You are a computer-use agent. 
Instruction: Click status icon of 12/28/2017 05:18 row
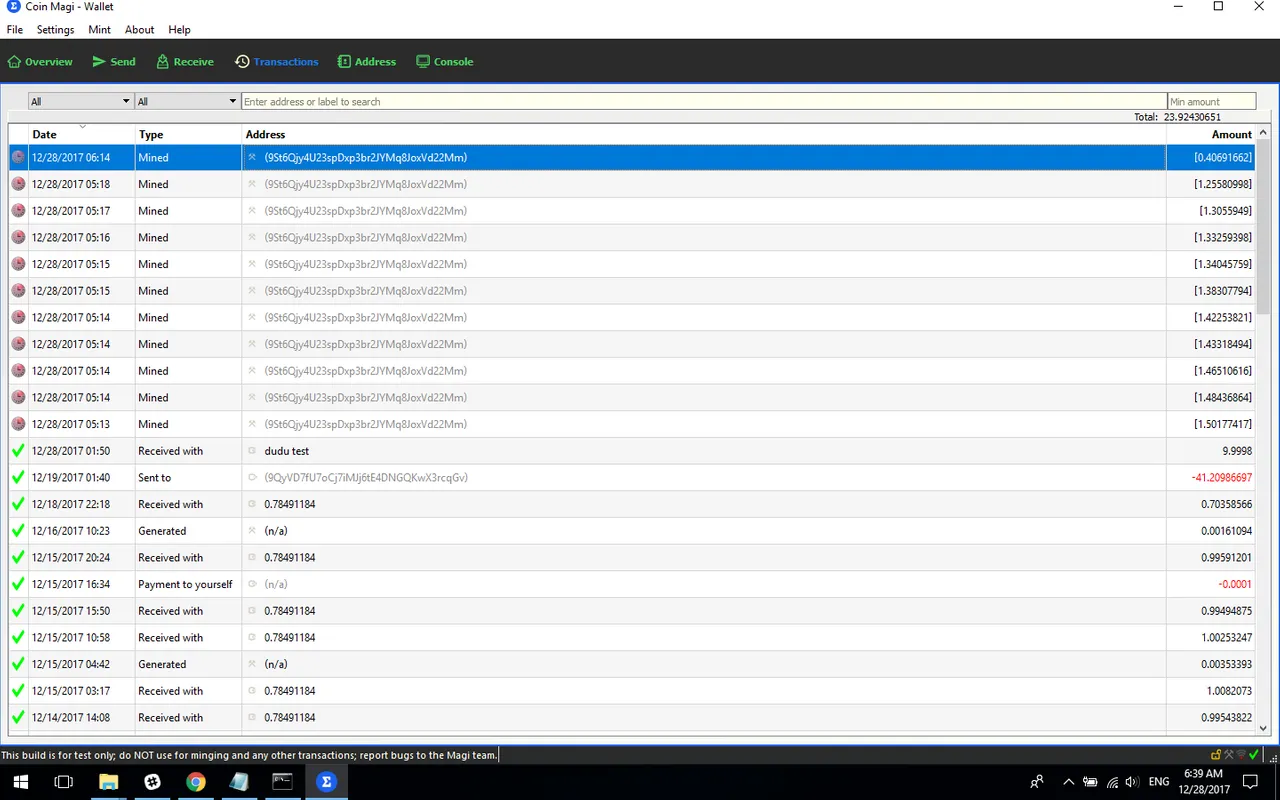(x=18, y=184)
